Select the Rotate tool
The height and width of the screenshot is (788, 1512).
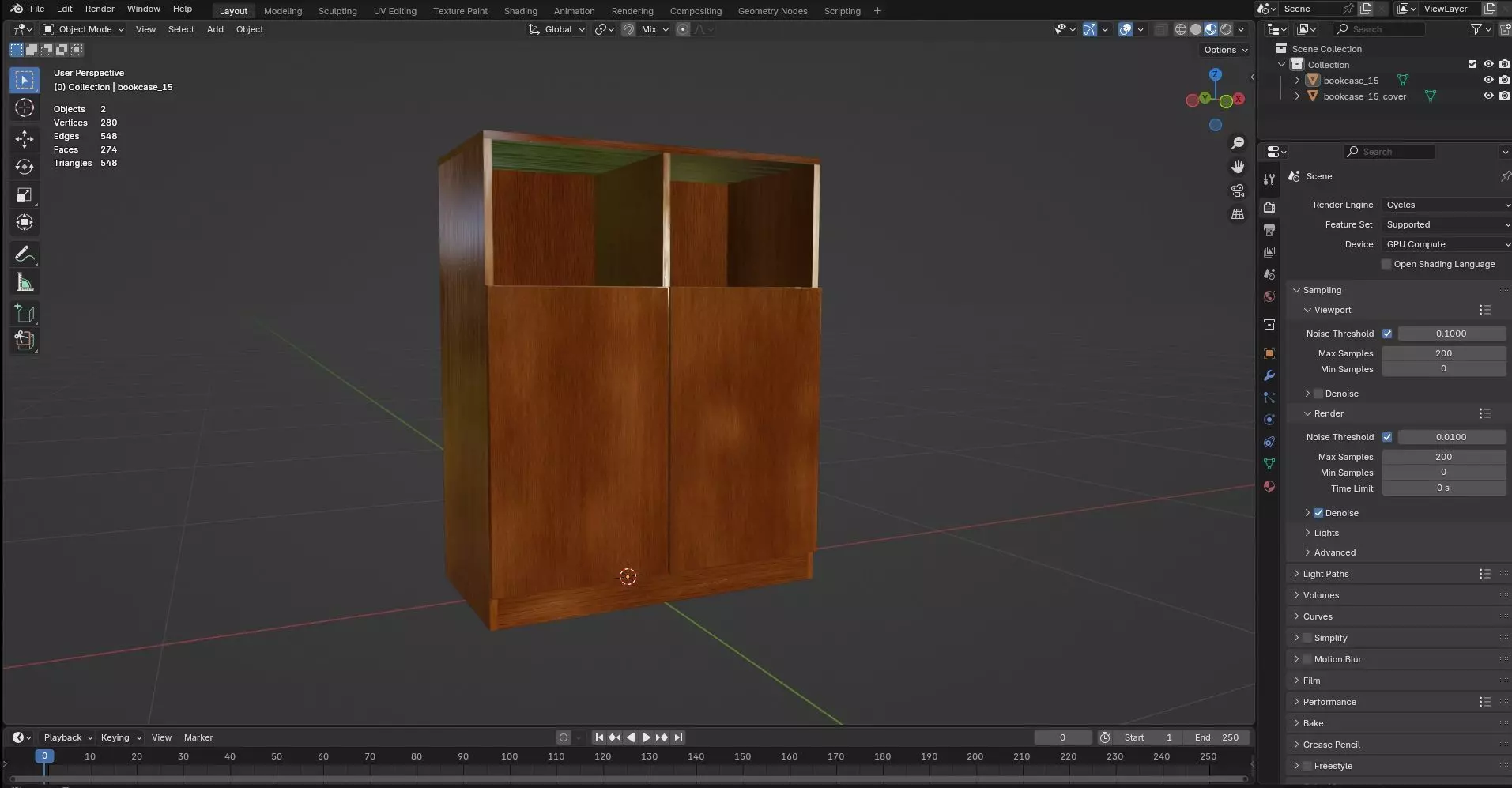pyautogui.click(x=25, y=167)
